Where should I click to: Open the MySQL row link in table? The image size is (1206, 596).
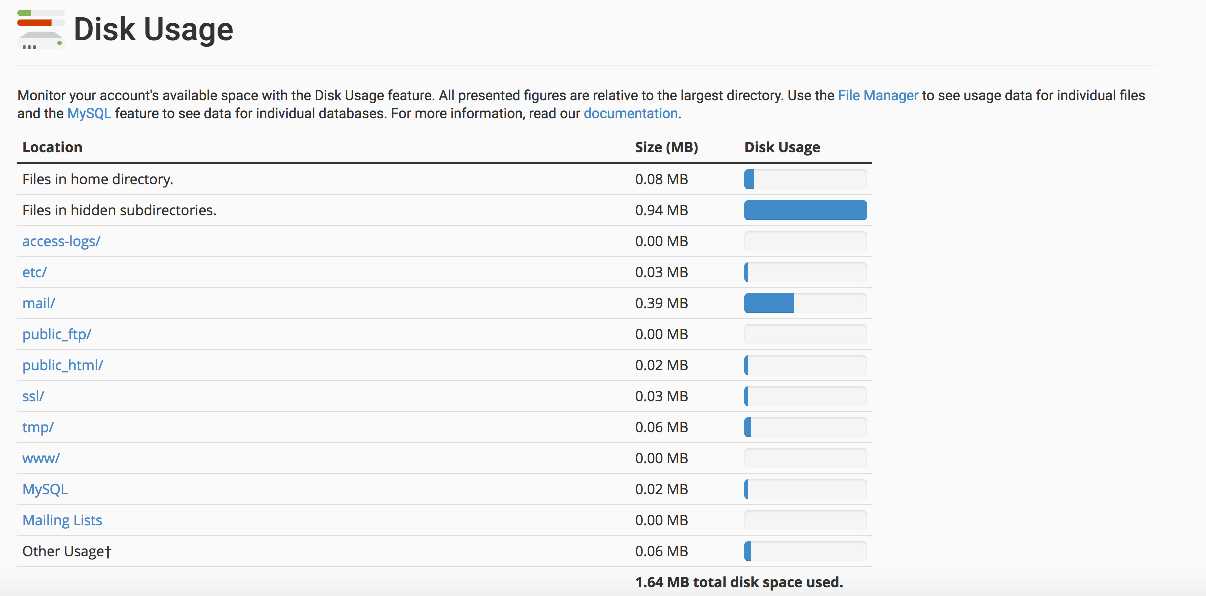point(45,489)
